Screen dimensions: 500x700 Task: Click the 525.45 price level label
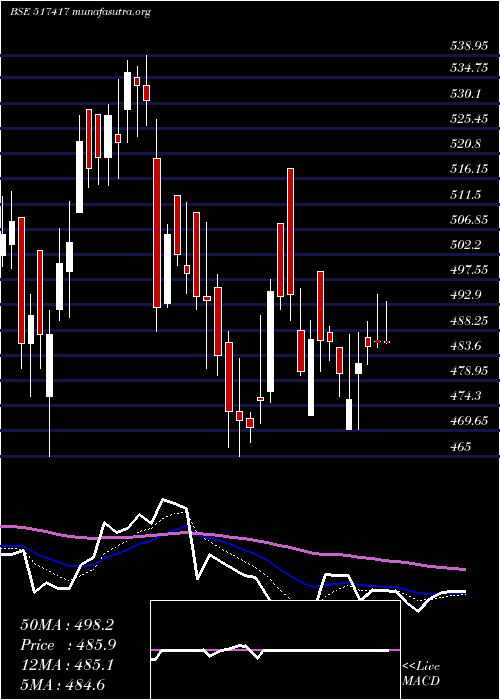pos(469,118)
